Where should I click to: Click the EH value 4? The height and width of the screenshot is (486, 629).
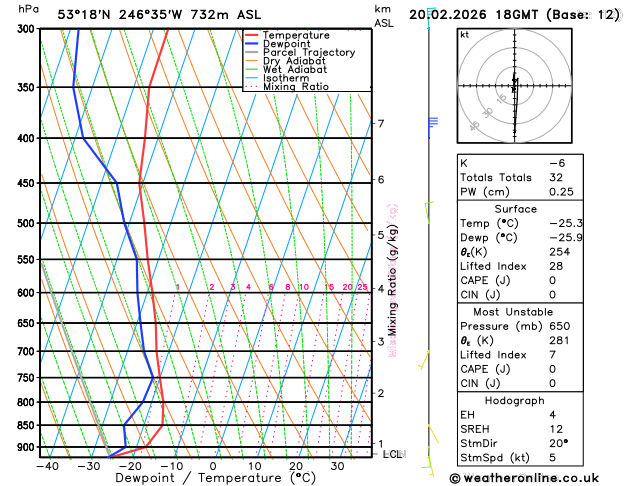coord(553,415)
